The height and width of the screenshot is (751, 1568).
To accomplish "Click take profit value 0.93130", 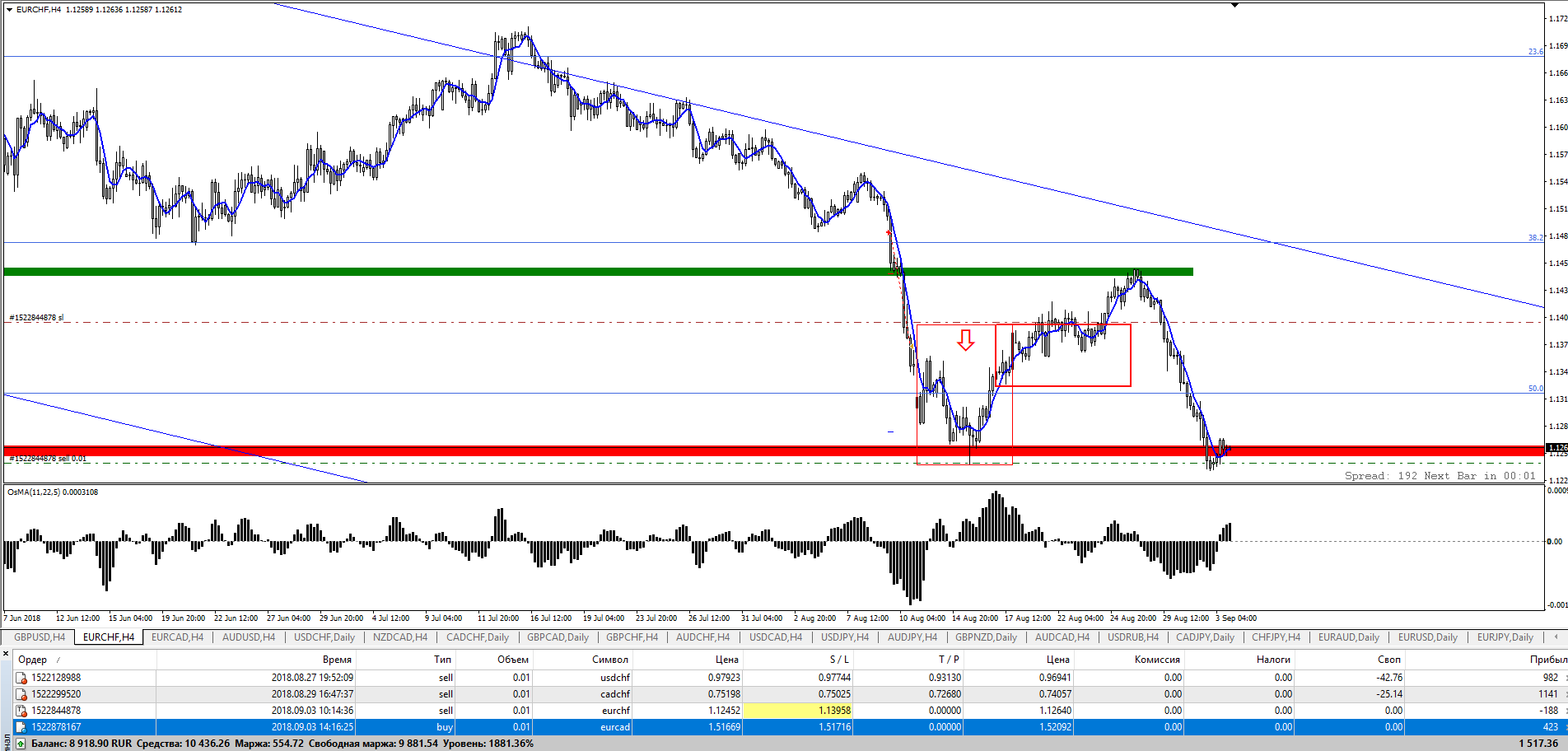I will (x=944, y=678).
